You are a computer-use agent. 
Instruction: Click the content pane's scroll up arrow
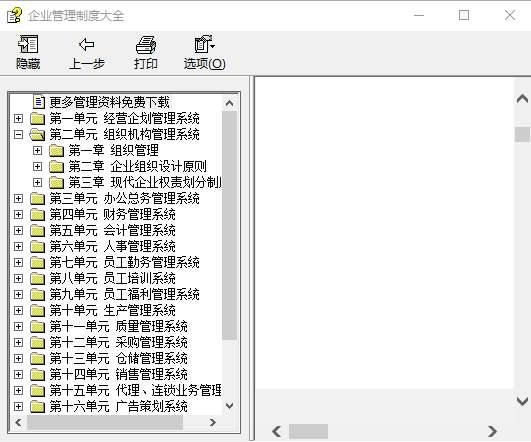tap(522, 99)
